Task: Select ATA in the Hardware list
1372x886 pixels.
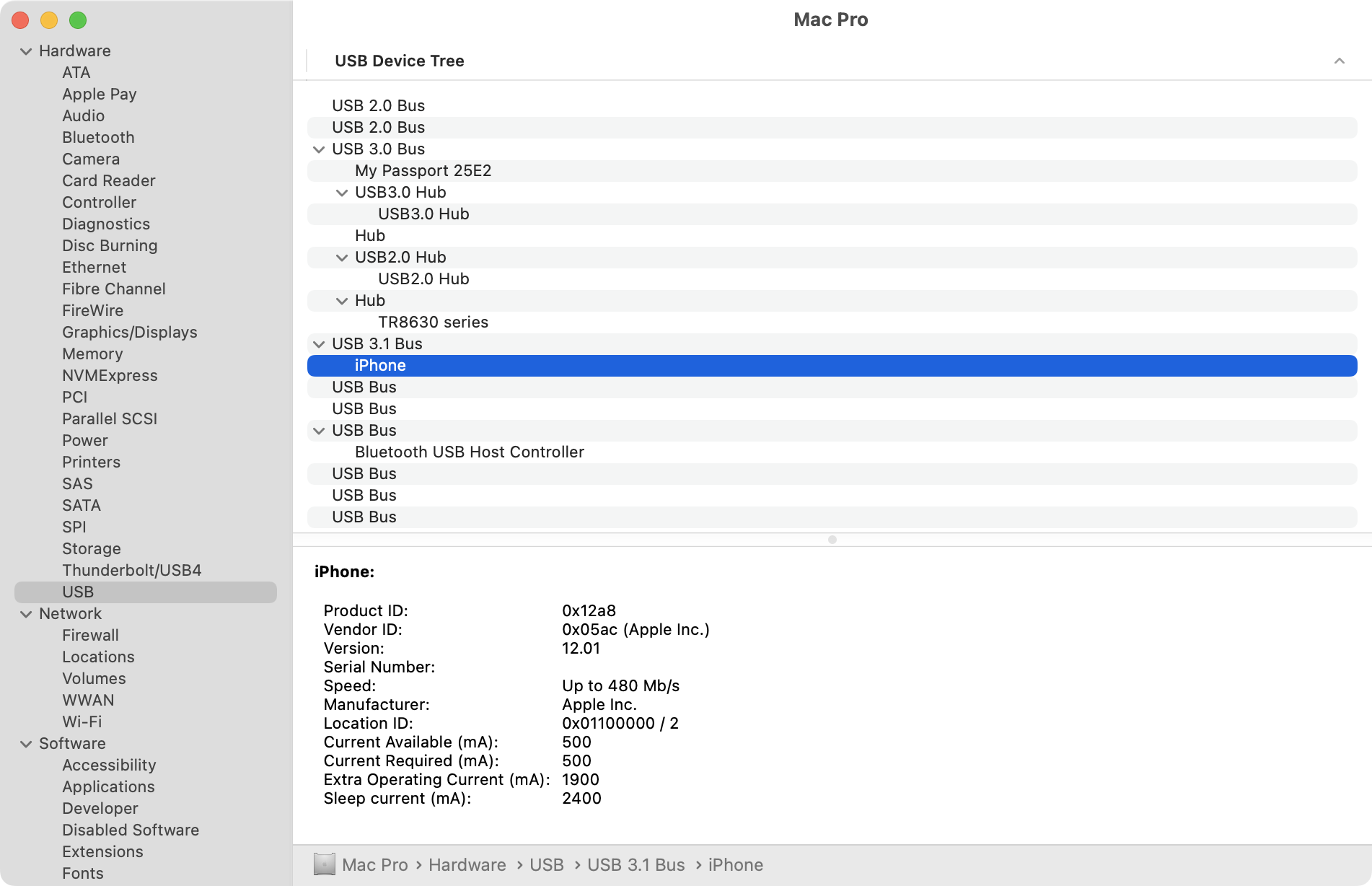Action: pos(76,73)
